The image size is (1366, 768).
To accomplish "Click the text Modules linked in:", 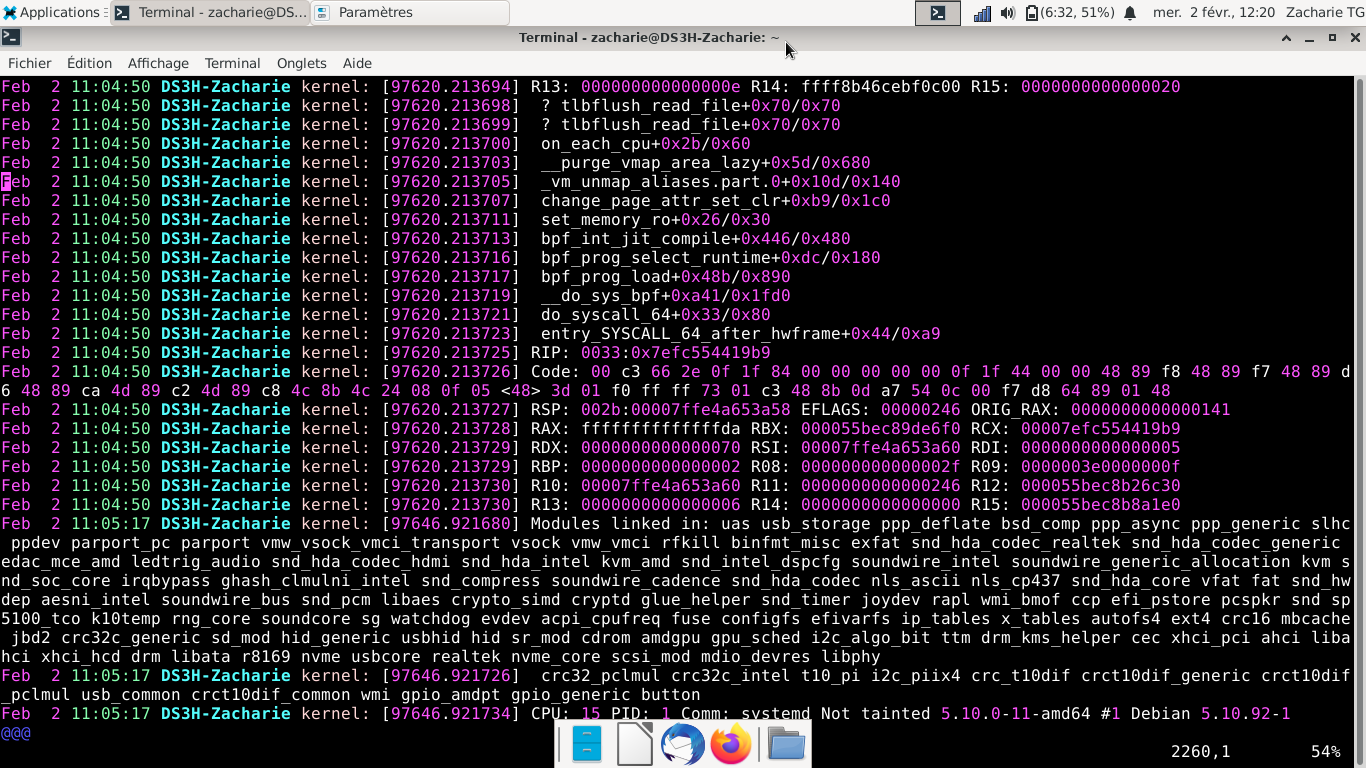I will [620, 523].
